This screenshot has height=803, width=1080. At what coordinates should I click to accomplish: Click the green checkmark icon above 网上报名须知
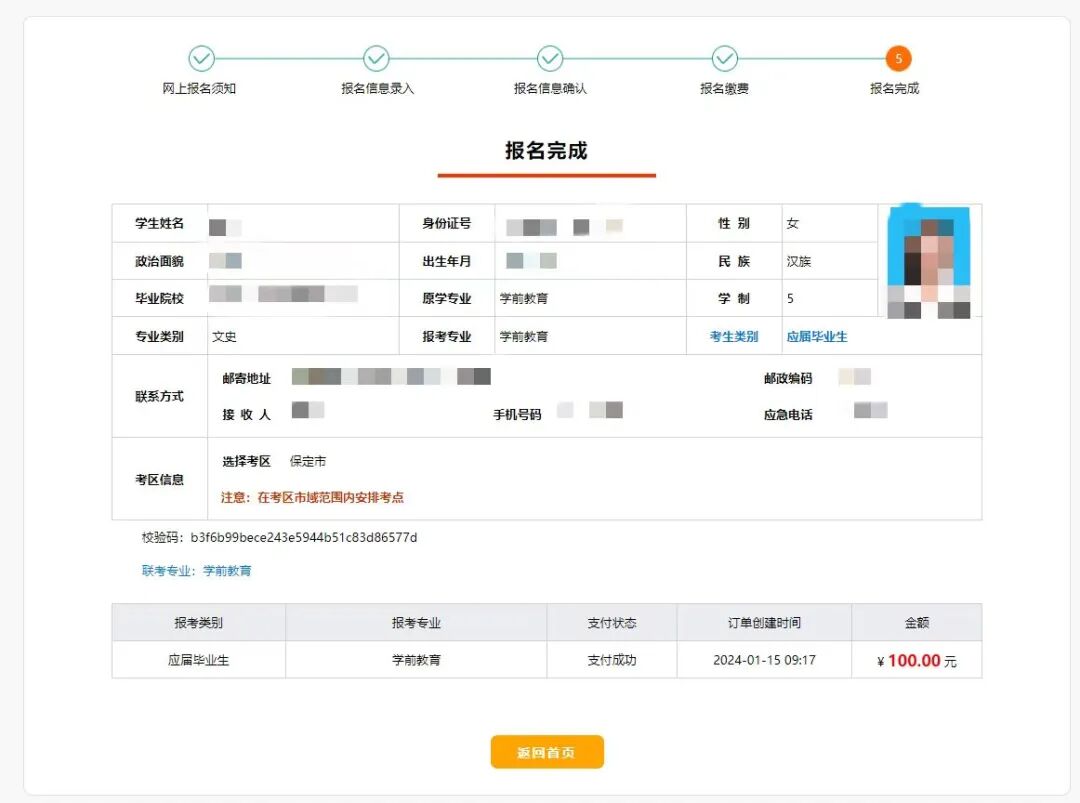tap(201, 60)
